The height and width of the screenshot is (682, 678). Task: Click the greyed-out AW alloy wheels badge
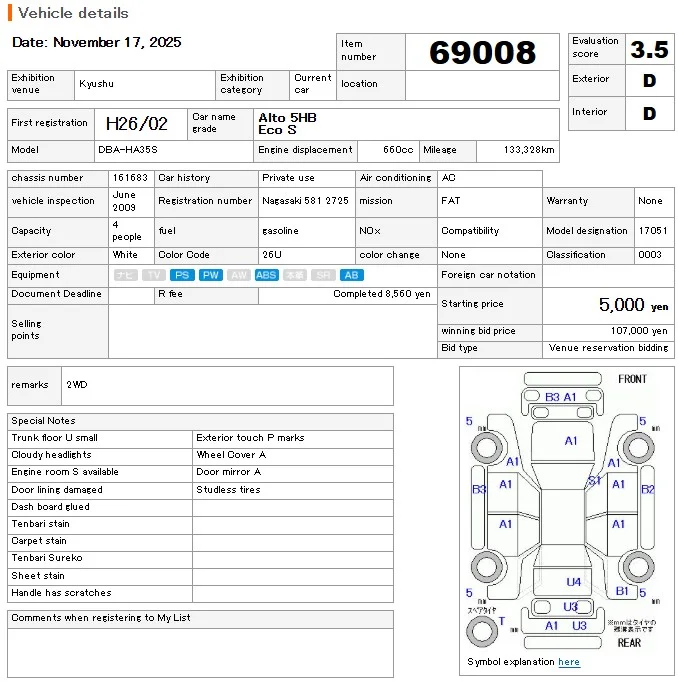[239, 275]
